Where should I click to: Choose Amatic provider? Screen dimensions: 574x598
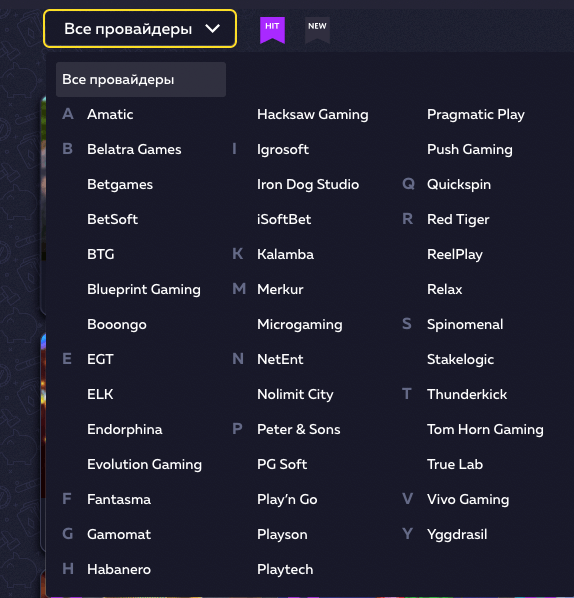pyautogui.click(x=110, y=114)
